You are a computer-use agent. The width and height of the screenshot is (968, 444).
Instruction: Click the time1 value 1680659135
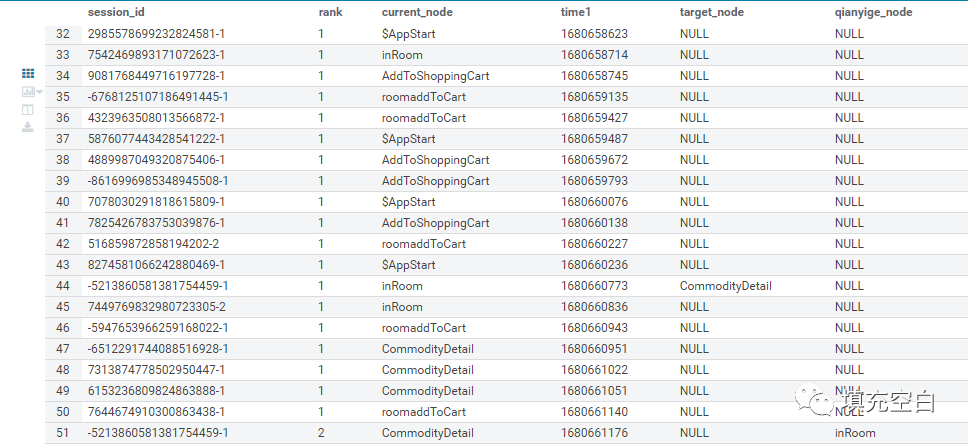point(595,97)
